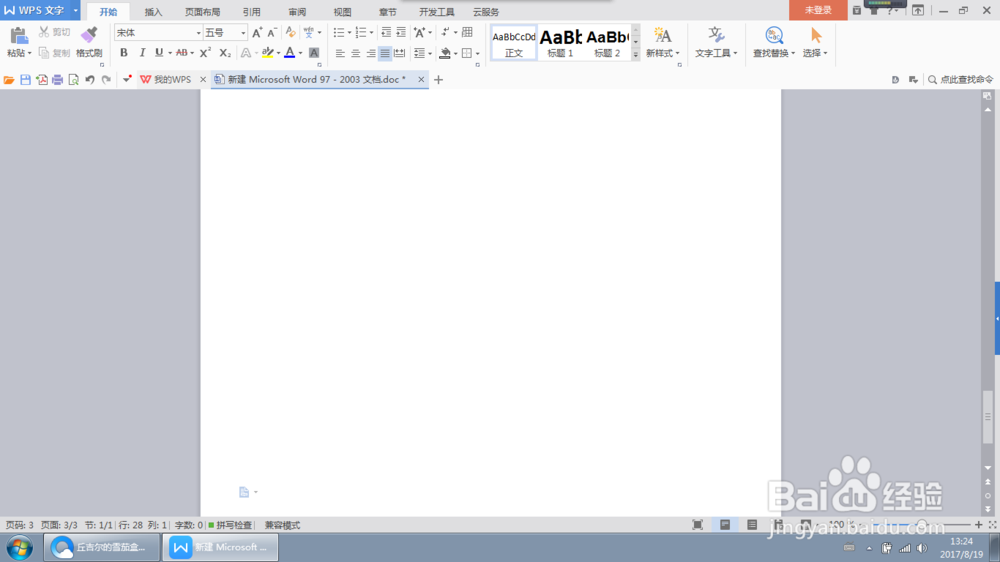Screen dimensions: 1000x562
Task: Click the vertical scrollbar thumb
Action: pos(987,417)
